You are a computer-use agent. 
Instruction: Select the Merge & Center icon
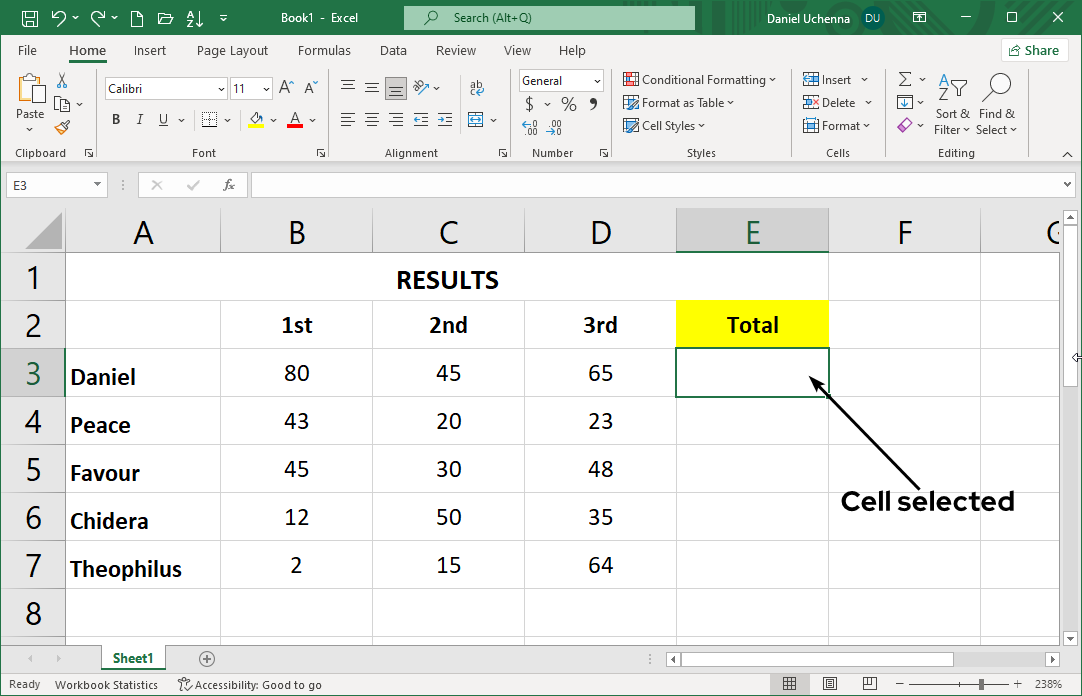point(477,119)
